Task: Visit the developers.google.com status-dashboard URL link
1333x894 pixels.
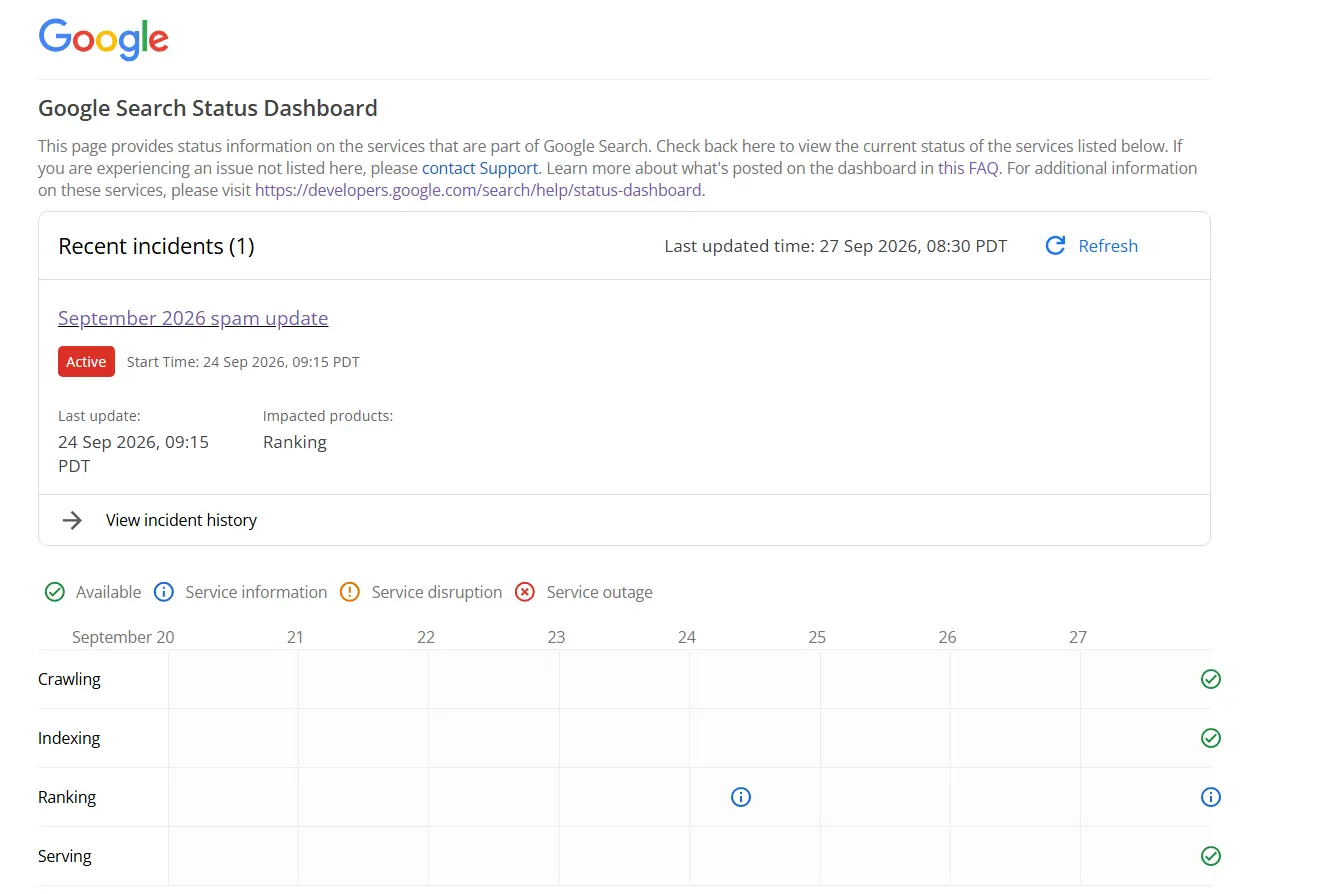Action: (480, 190)
